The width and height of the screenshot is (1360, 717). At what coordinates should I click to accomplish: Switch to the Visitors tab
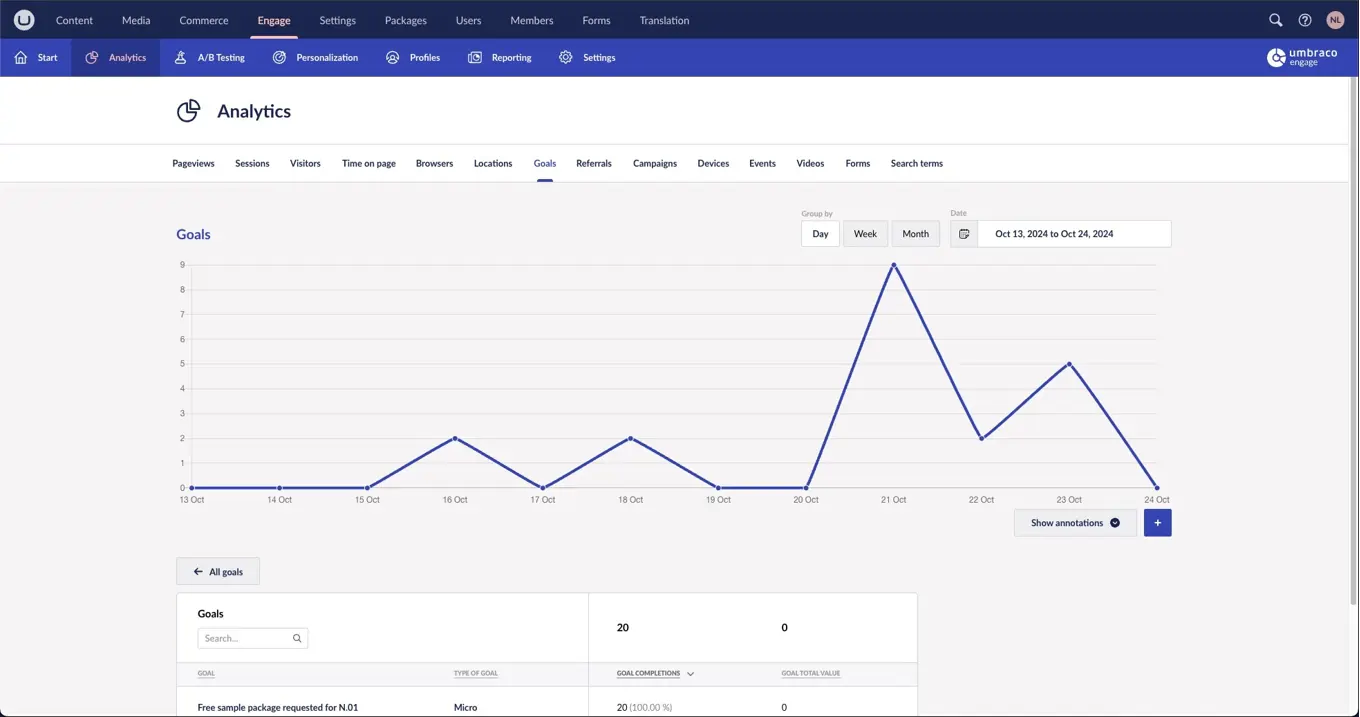(x=305, y=163)
